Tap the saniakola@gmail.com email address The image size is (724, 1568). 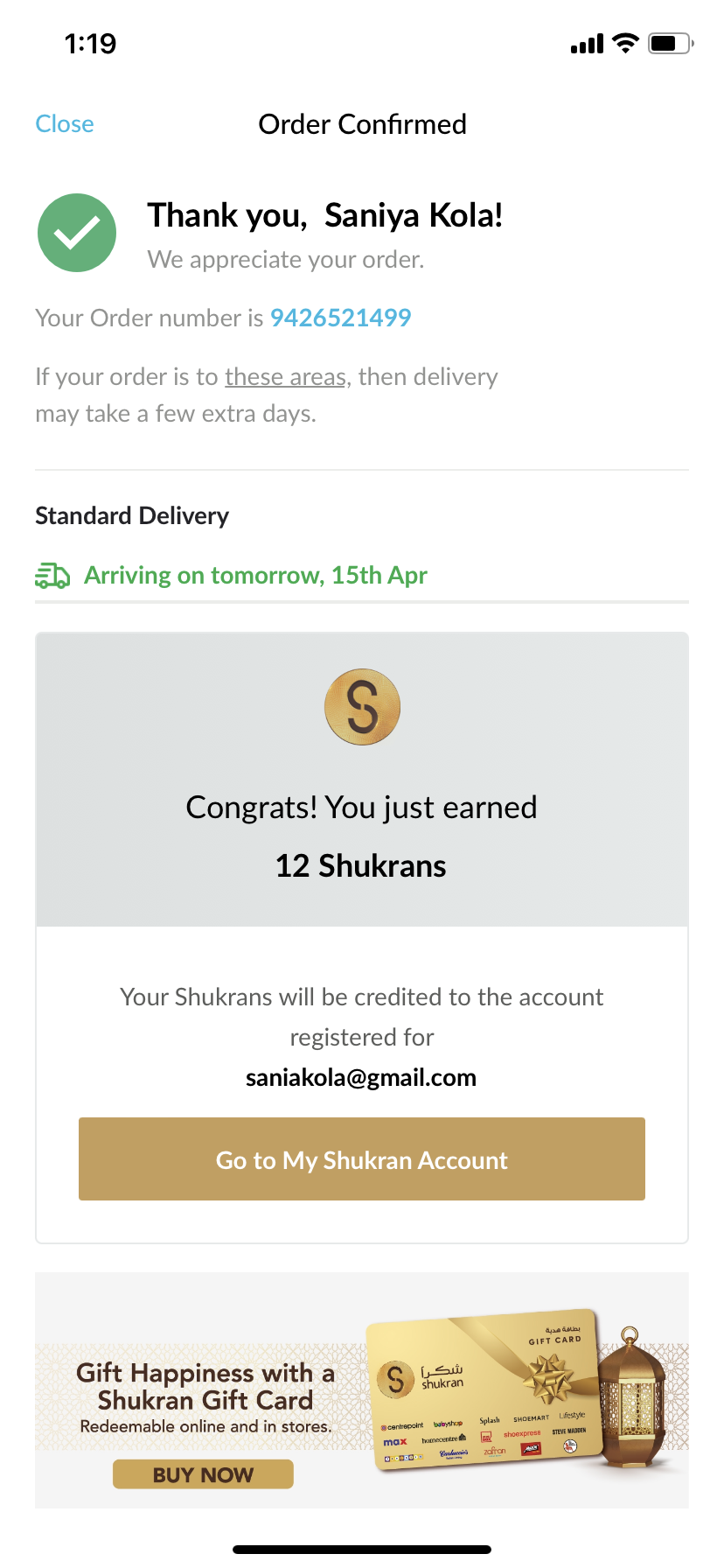coord(361,1077)
